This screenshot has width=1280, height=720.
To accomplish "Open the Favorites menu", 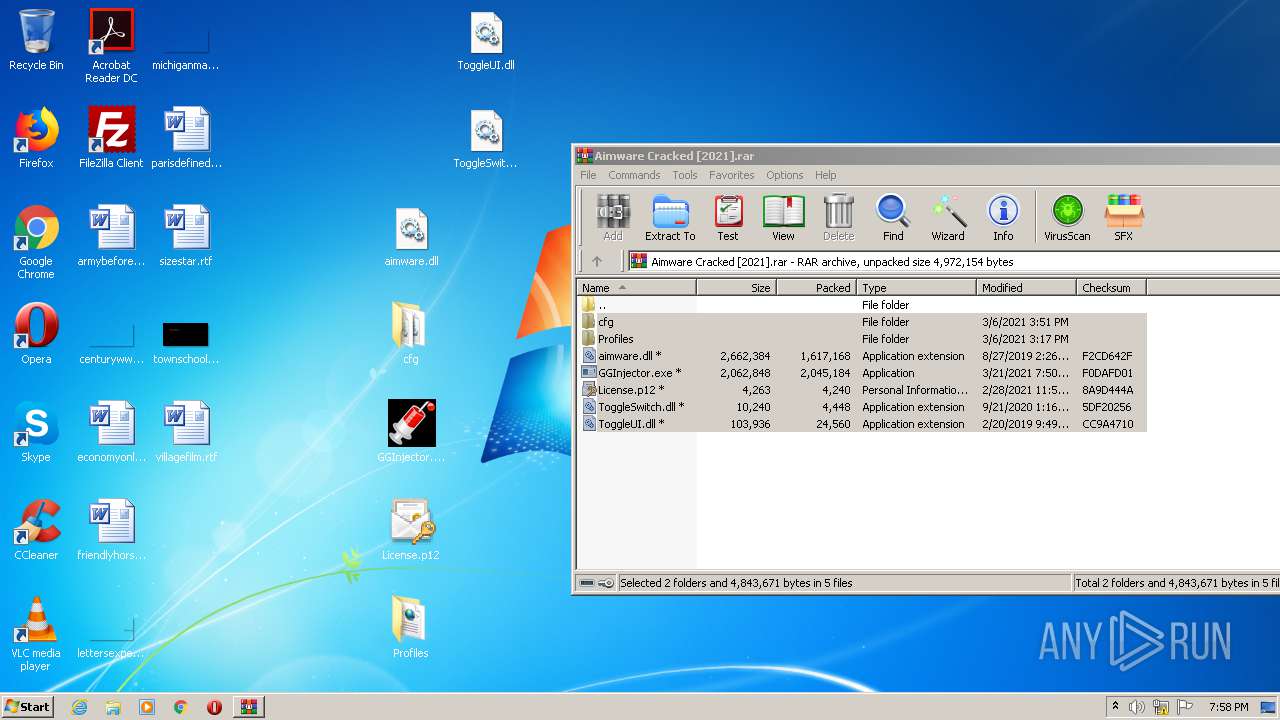I will click(x=731, y=175).
